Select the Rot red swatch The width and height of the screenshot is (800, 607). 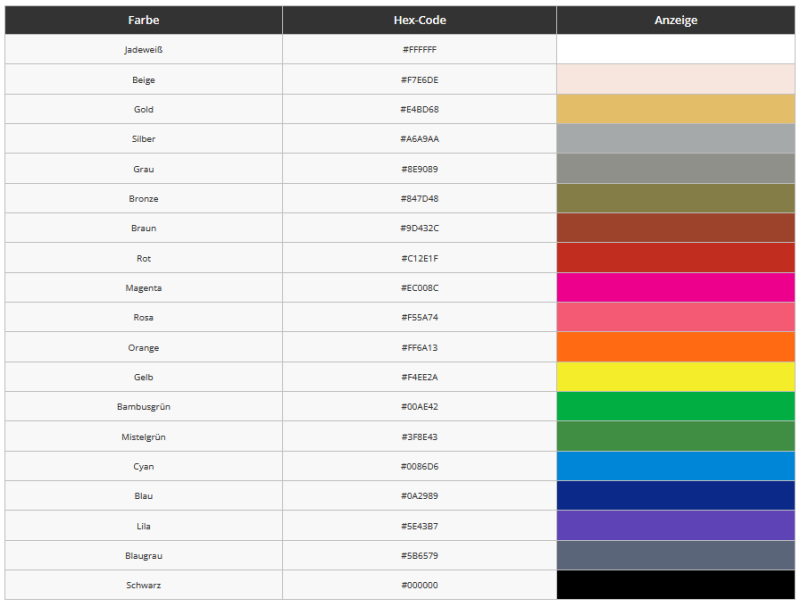[x=676, y=258]
